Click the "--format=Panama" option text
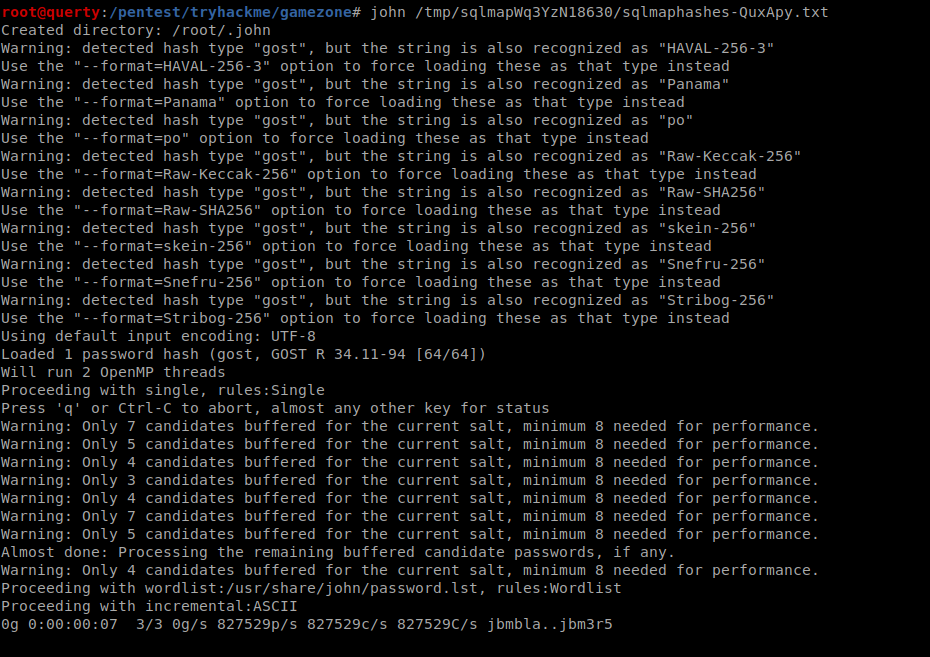Viewport: 930px width, 657px height. [149, 103]
